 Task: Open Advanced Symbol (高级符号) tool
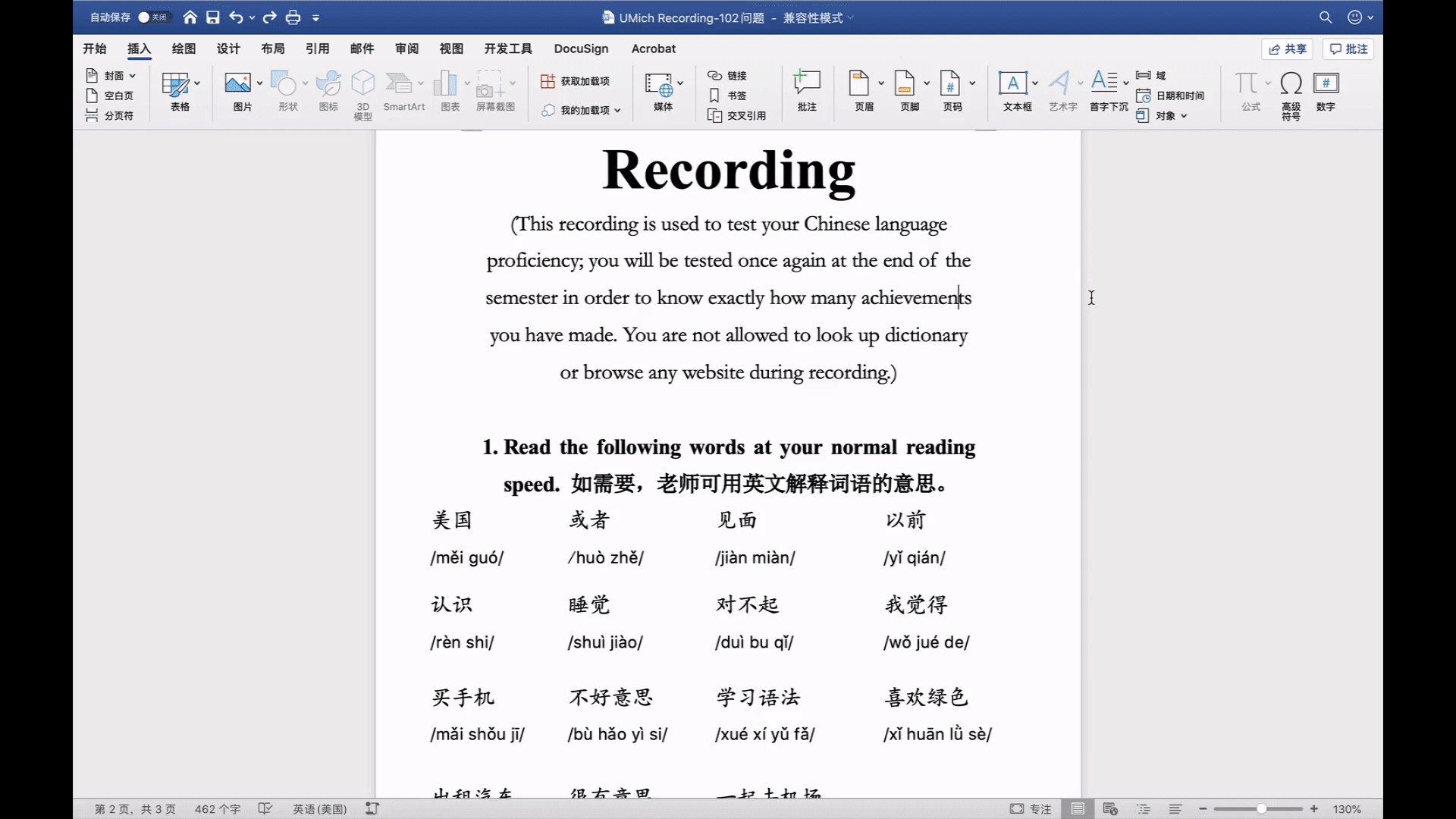pyautogui.click(x=1291, y=83)
